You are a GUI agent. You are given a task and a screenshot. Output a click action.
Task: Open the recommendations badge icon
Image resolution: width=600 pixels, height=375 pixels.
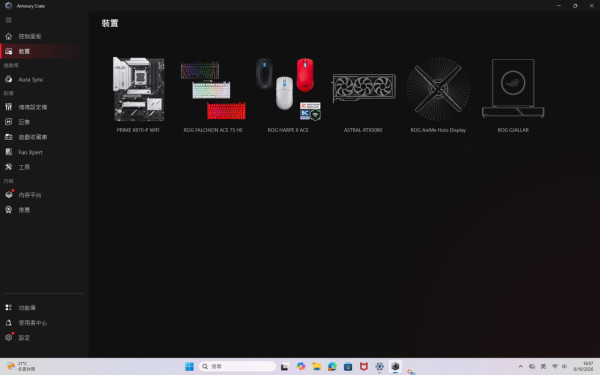click(8, 210)
